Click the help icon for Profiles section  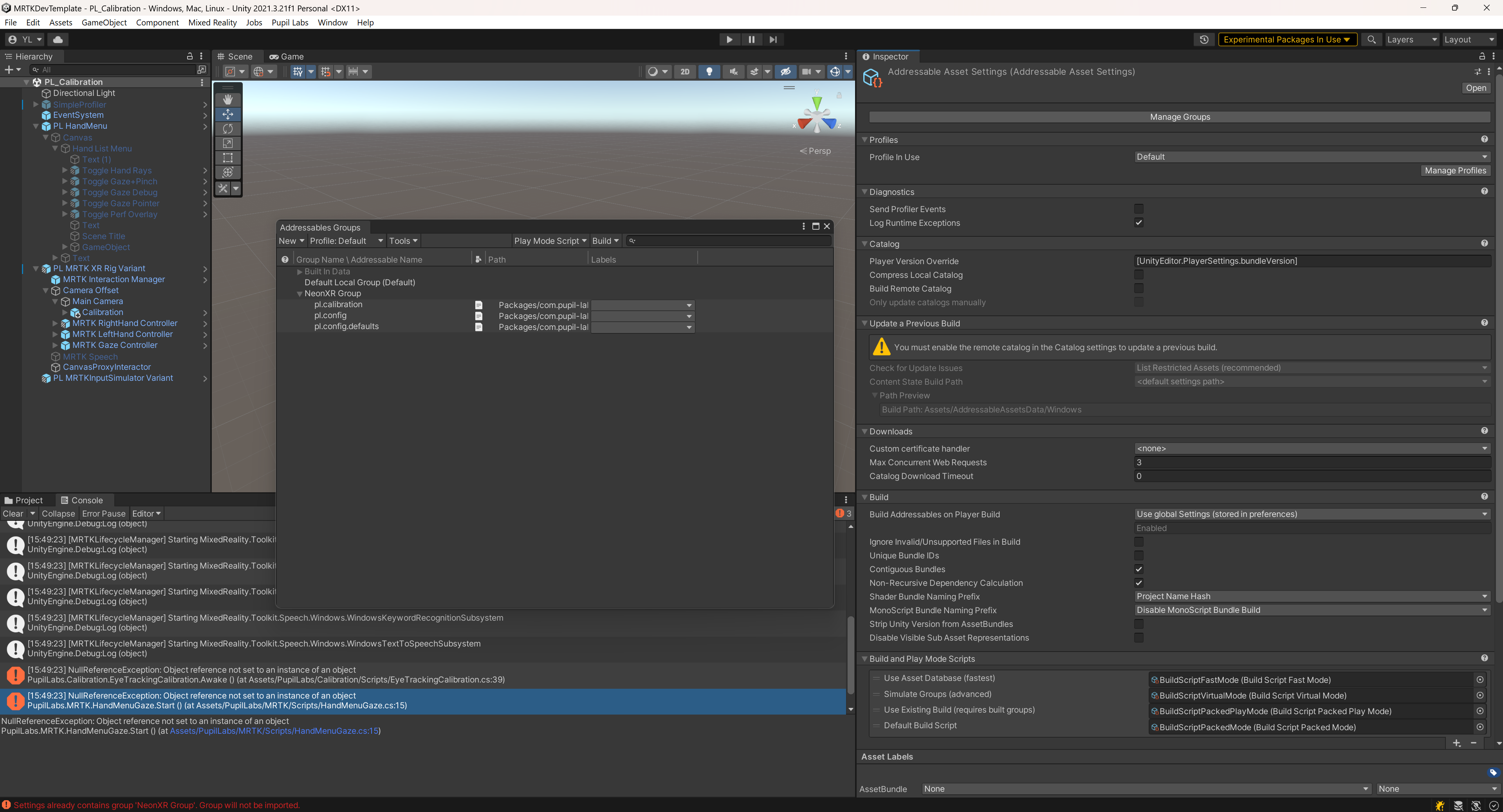click(x=1484, y=139)
